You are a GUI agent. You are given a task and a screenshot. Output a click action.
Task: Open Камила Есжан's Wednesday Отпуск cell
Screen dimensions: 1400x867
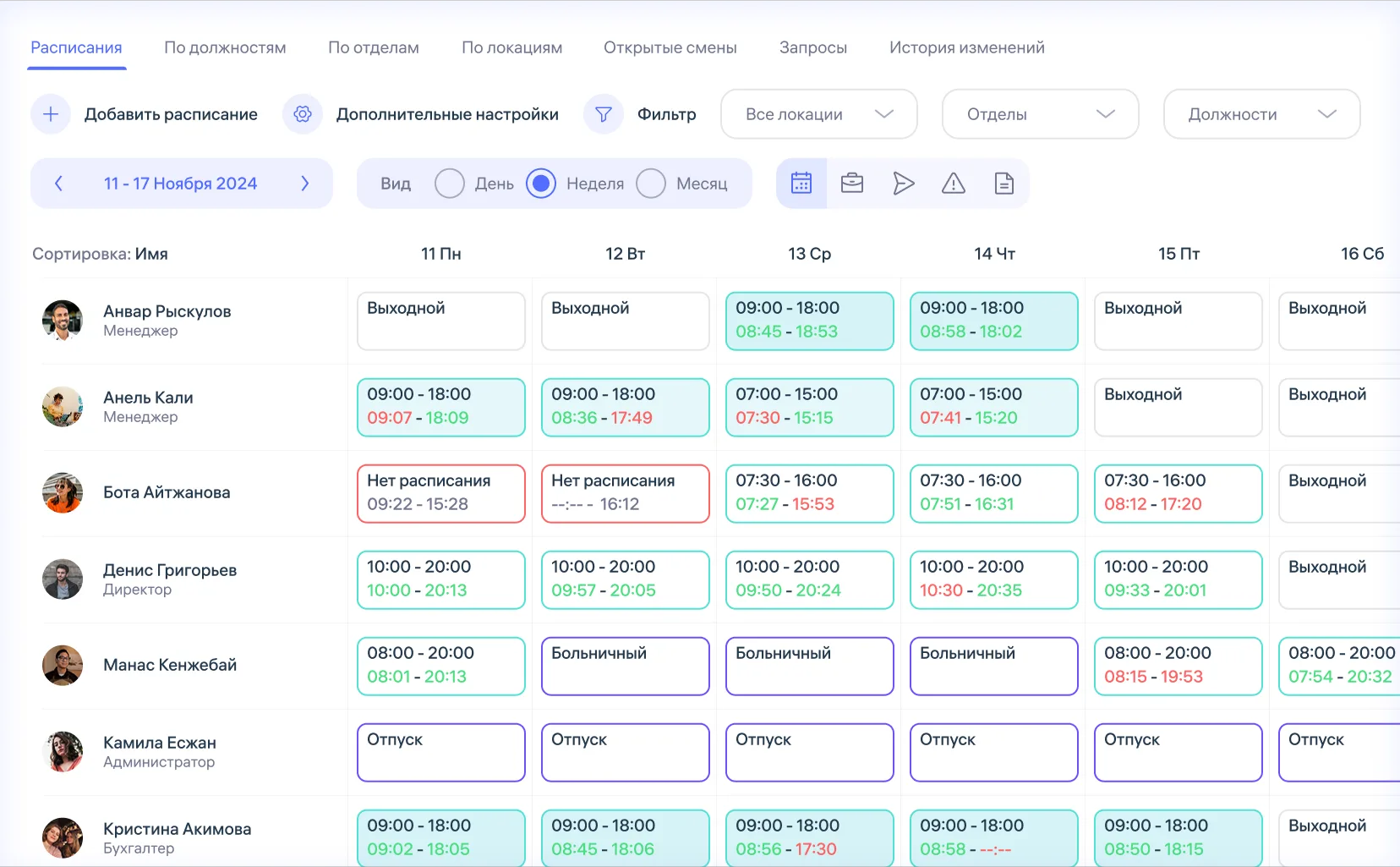(810, 753)
